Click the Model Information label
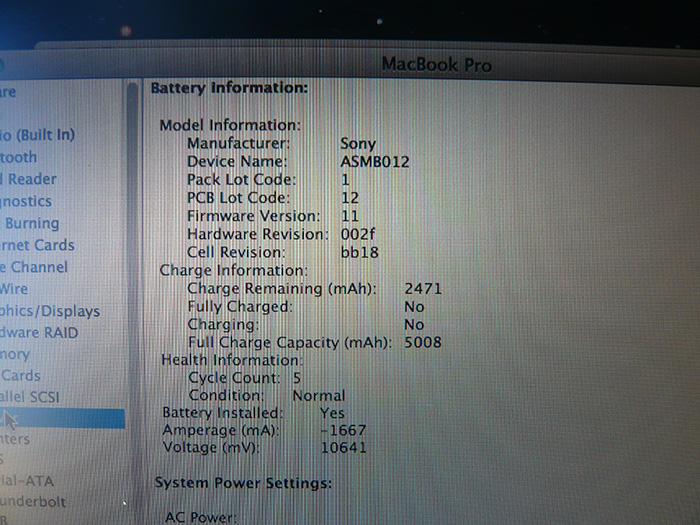 [x=230, y=125]
